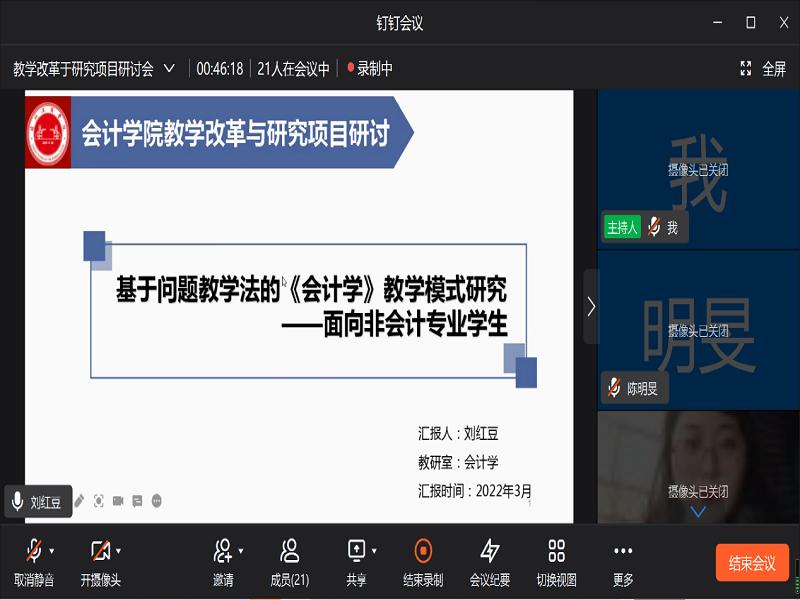Image resolution: width=800 pixels, height=600 pixels.
Task: Open the meeting title dropdown chevron
Action: 169,69
